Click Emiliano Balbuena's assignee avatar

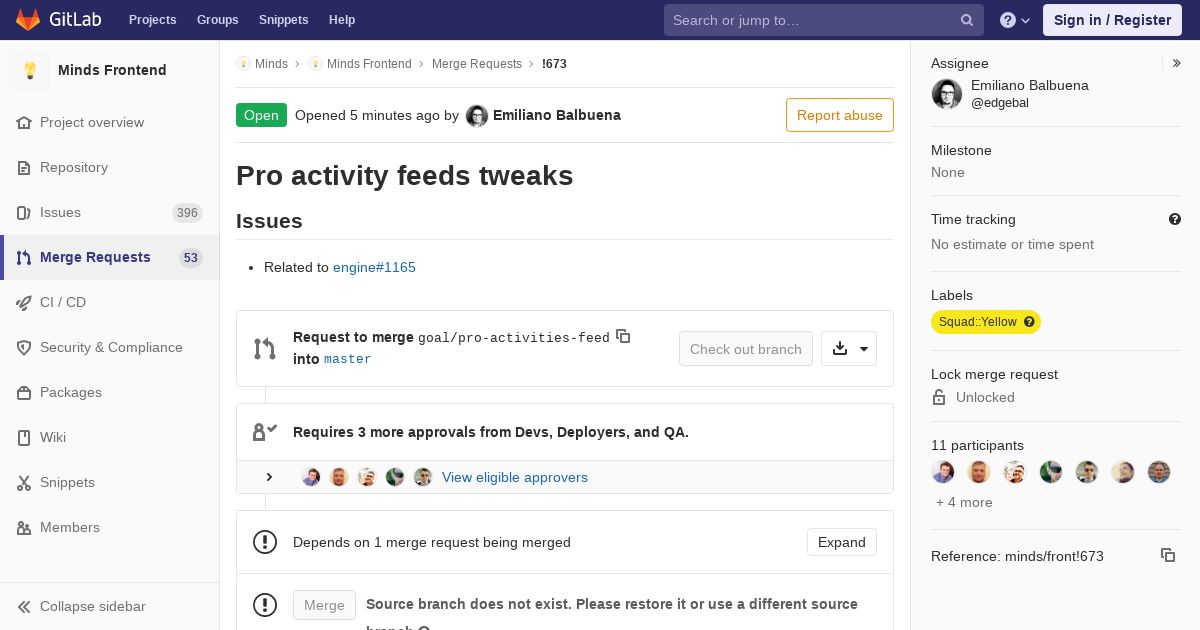[947, 94]
